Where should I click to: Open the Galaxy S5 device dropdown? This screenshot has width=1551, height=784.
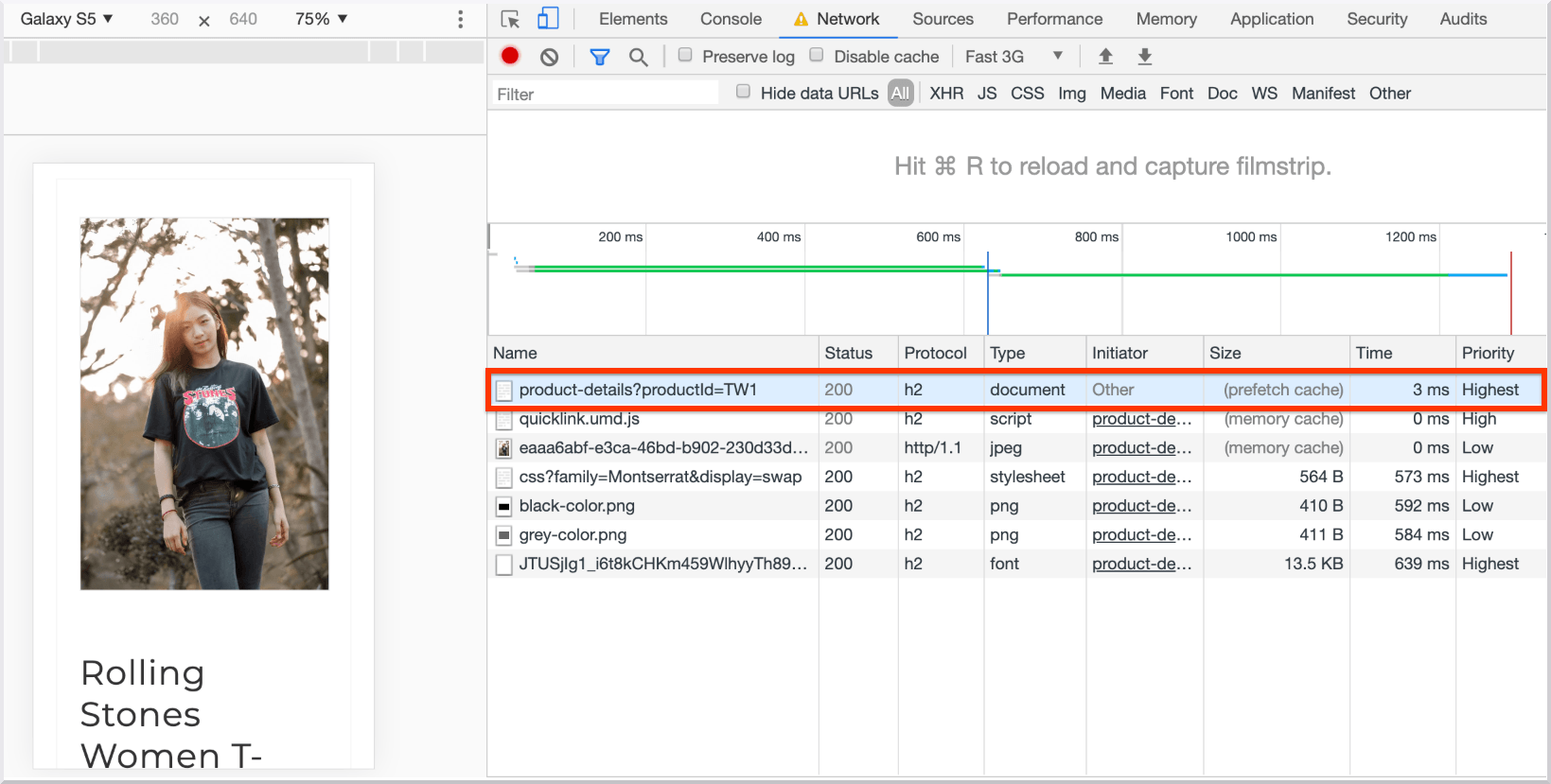[67, 19]
